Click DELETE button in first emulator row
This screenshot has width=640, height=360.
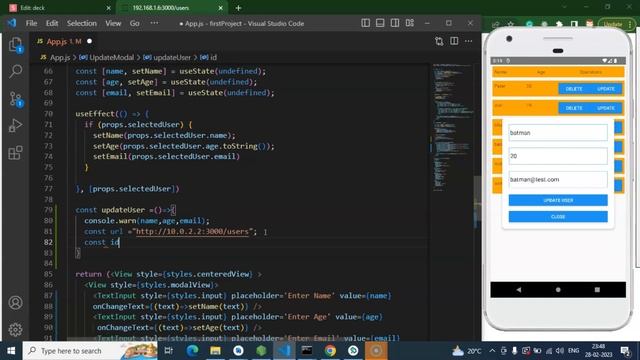[574, 89]
